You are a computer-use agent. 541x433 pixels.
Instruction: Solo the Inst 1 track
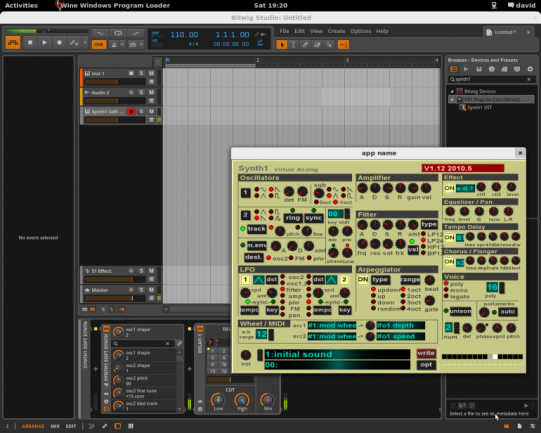click(141, 73)
